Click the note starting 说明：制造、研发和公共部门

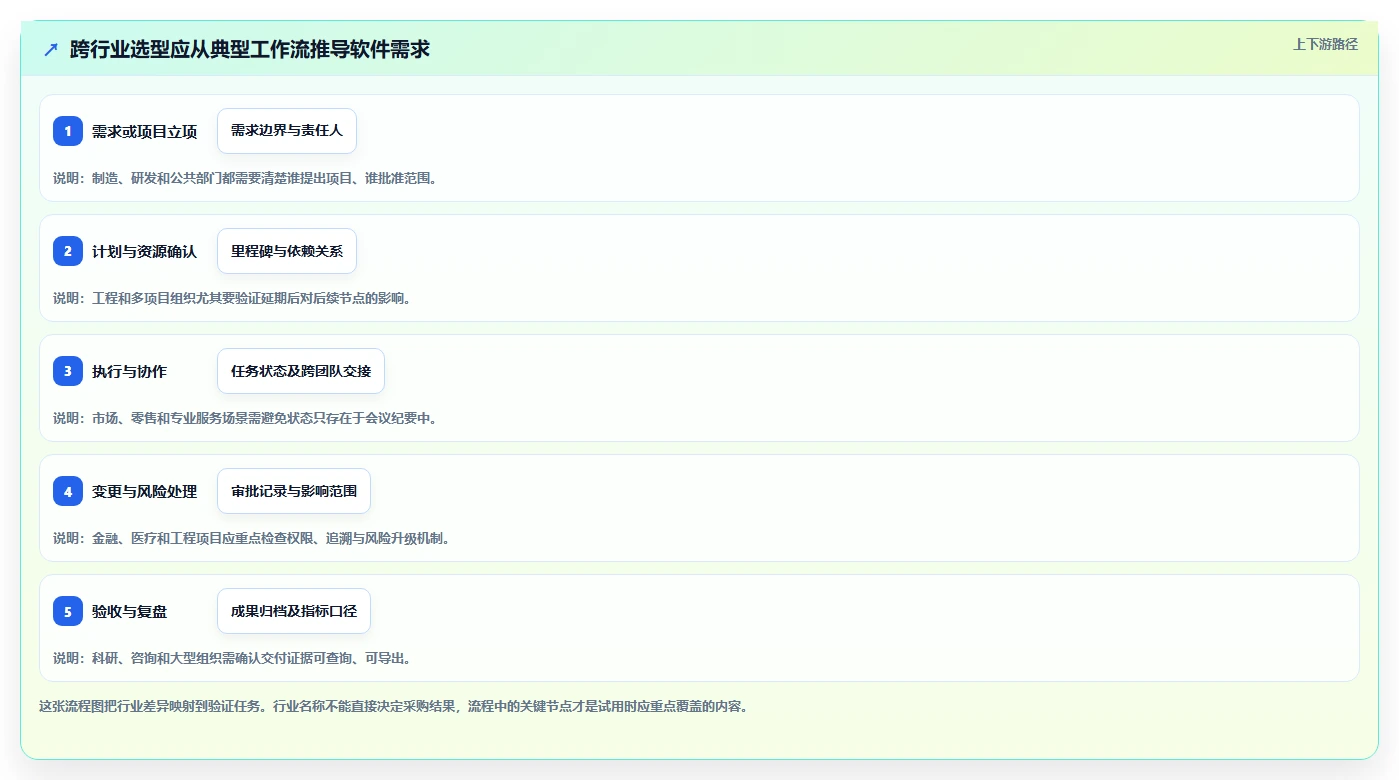click(245, 178)
